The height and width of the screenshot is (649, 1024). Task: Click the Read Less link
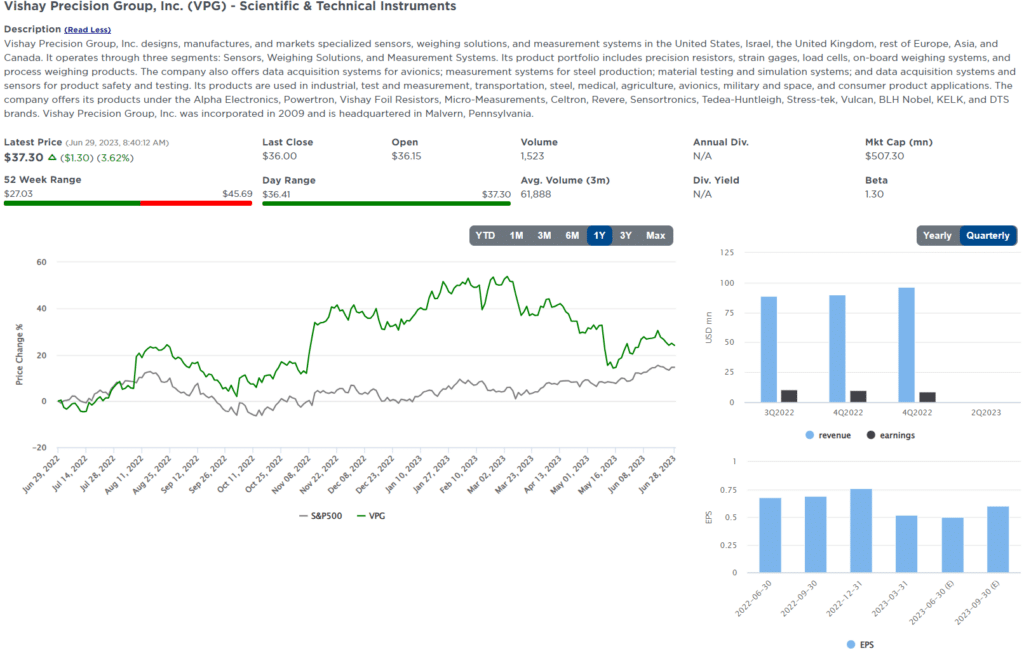click(88, 30)
